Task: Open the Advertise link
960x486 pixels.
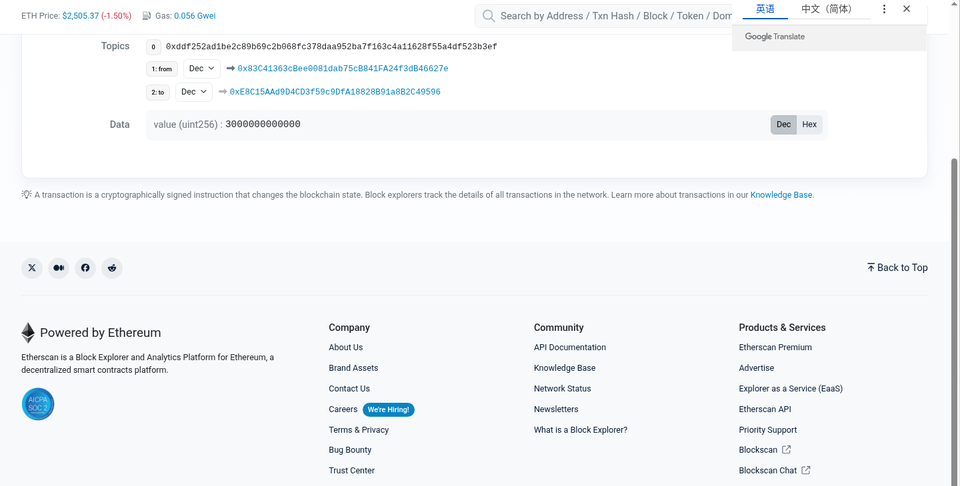Action: (x=756, y=368)
